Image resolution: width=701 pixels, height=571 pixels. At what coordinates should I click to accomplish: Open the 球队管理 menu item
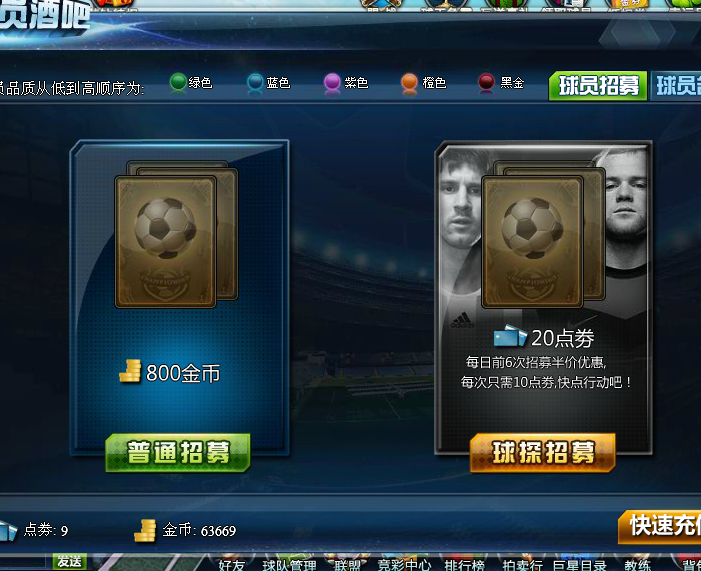(x=289, y=565)
